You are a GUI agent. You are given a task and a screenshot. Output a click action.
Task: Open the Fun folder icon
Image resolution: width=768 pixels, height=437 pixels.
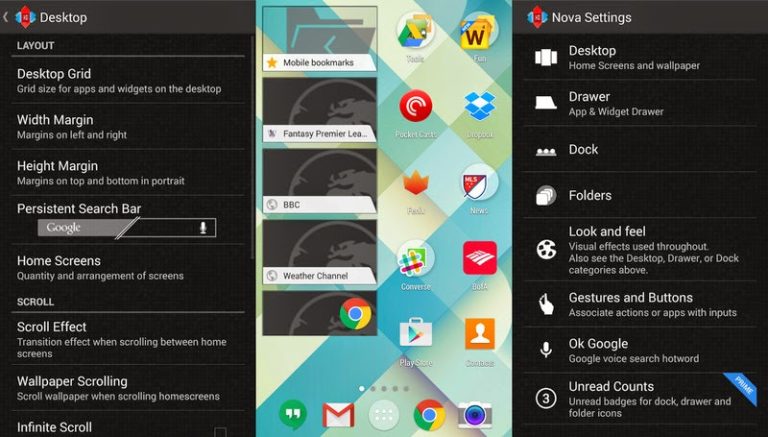pyautogui.click(x=479, y=31)
